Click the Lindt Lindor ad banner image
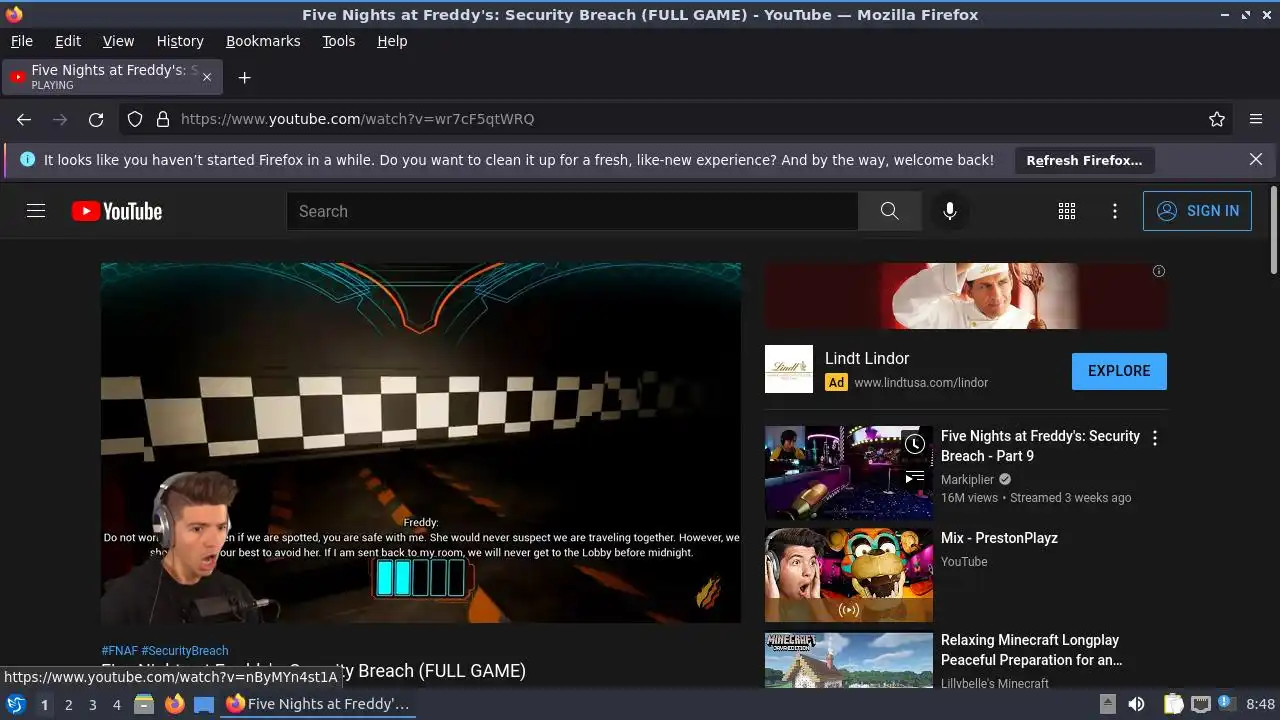This screenshot has width=1280, height=720. point(965,296)
